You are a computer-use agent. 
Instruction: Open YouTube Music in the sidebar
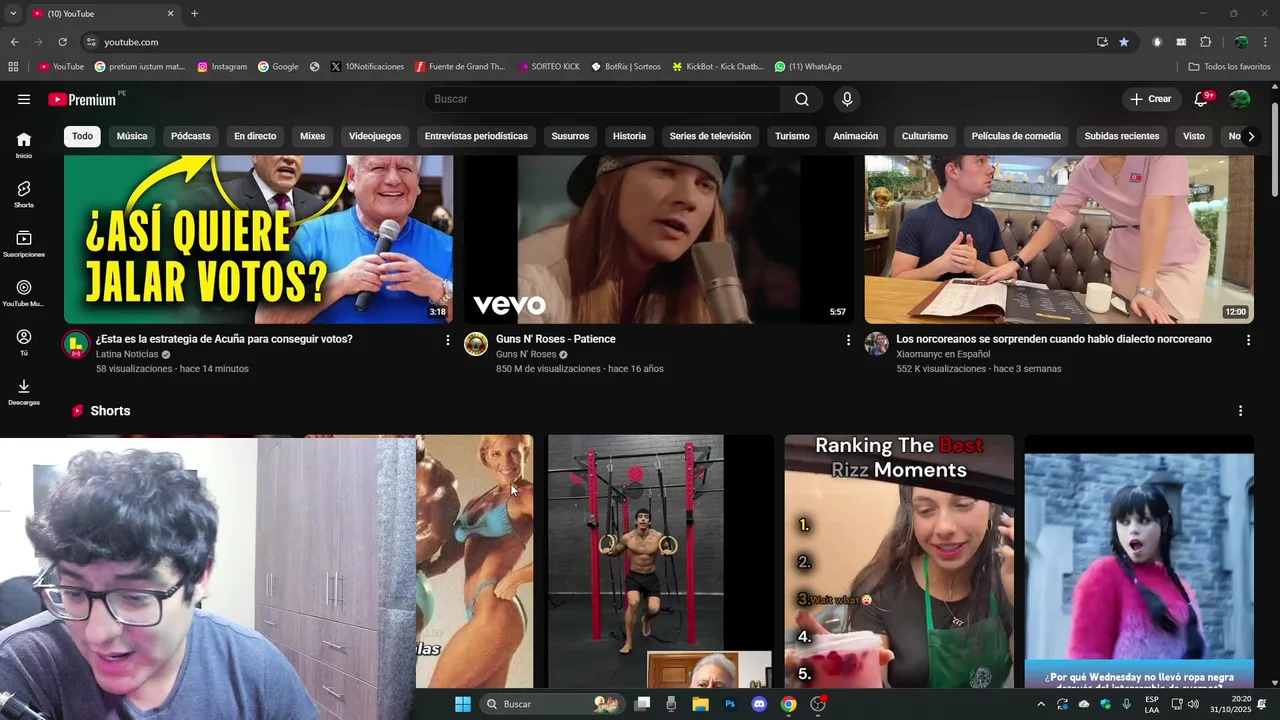24,293
